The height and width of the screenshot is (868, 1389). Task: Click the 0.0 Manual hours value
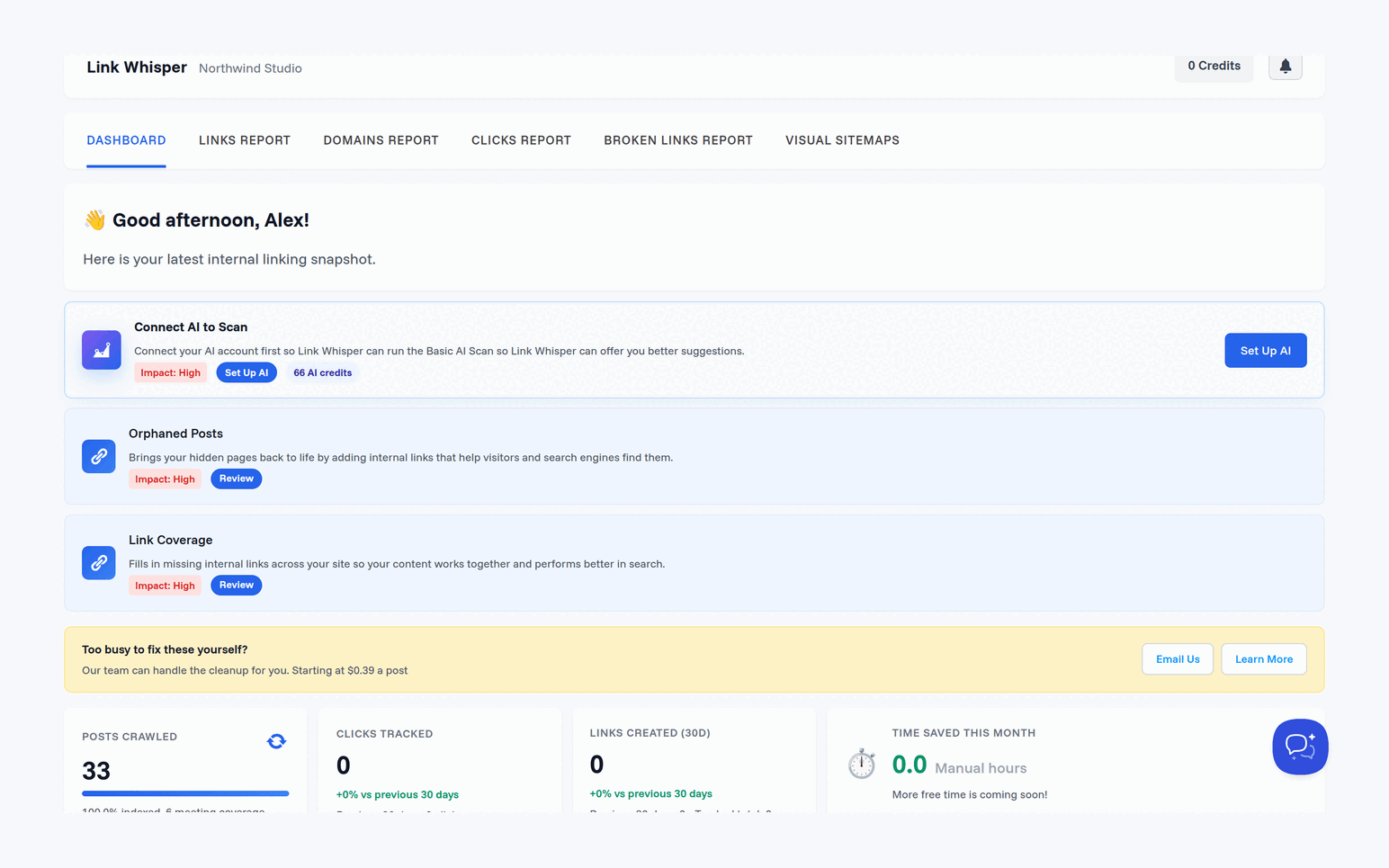click(x=959, y=765)
